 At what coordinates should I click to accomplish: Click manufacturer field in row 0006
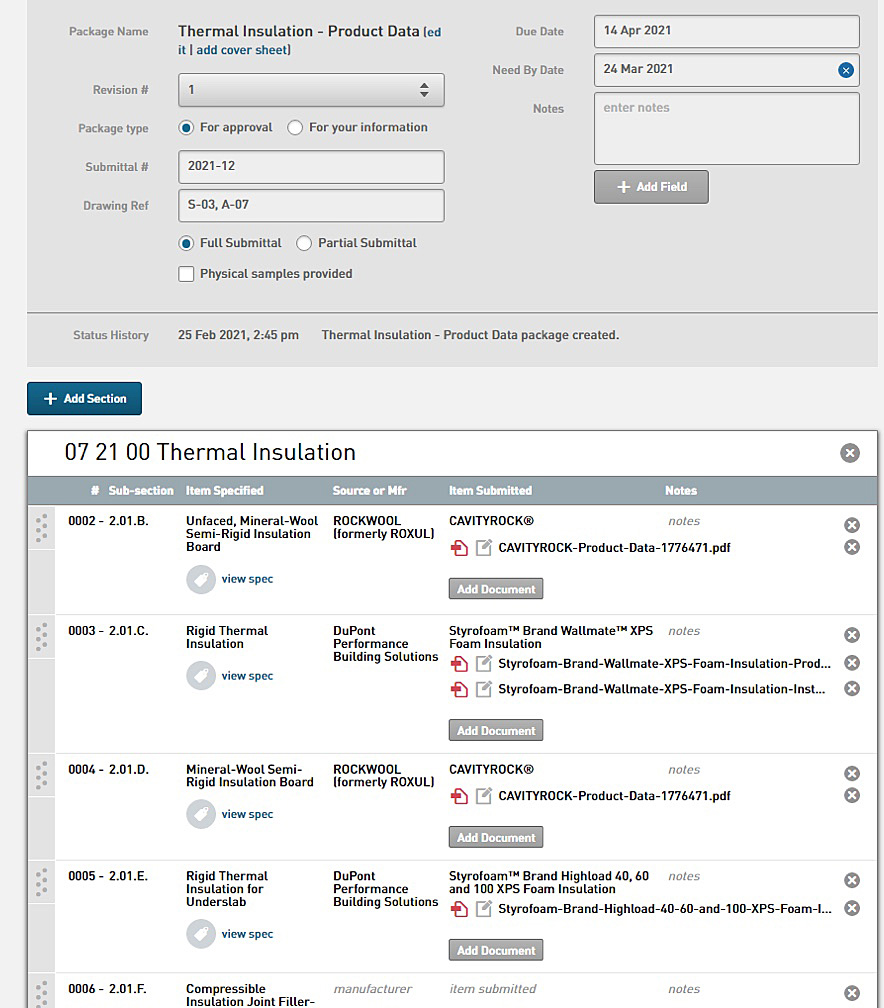[x=373, y=989]
